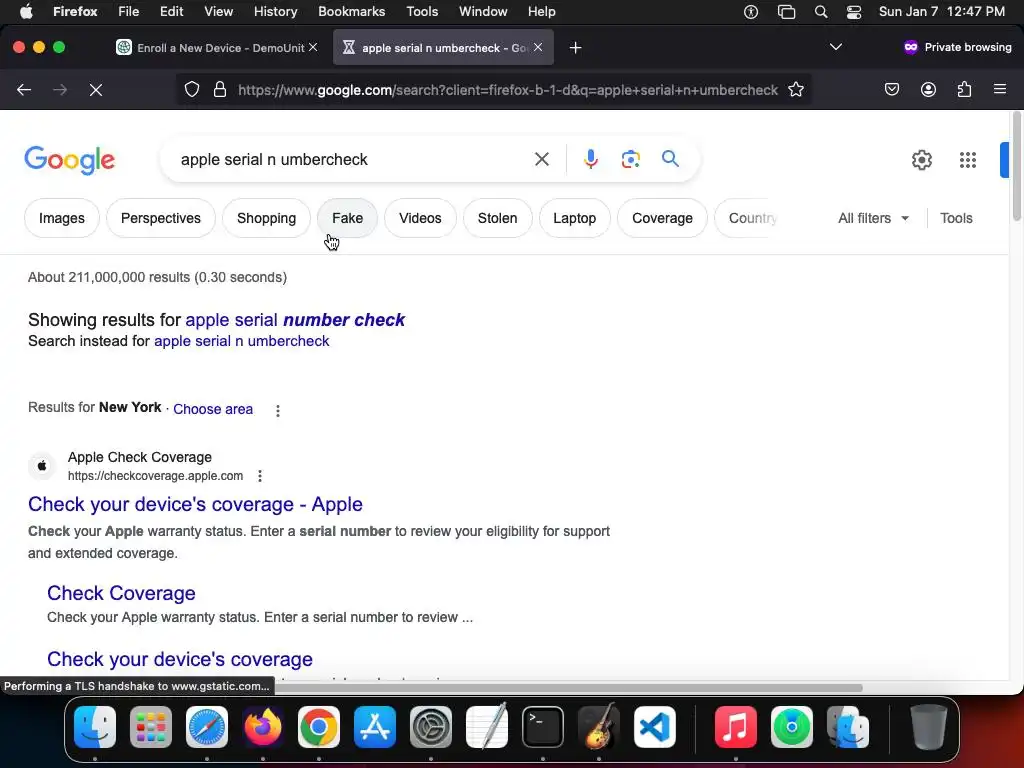Image resolution: width=1024 pixels, height=768 pixels.
Task: Open the list all tabs chevron
Action: [x=835, y=47]
